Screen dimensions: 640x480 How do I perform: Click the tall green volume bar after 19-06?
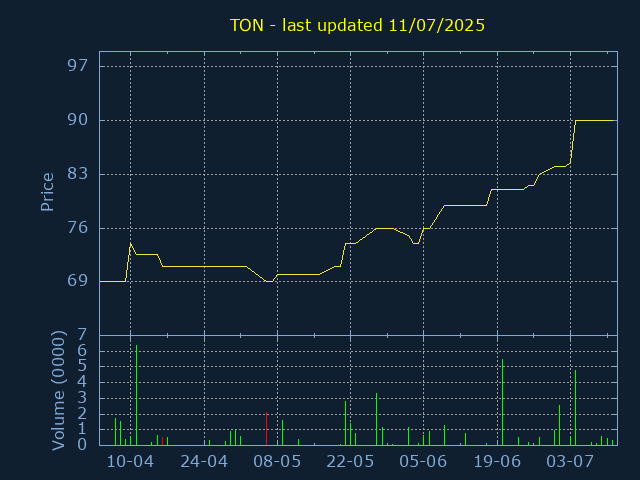pyautogui.click(x=502, y=402)
